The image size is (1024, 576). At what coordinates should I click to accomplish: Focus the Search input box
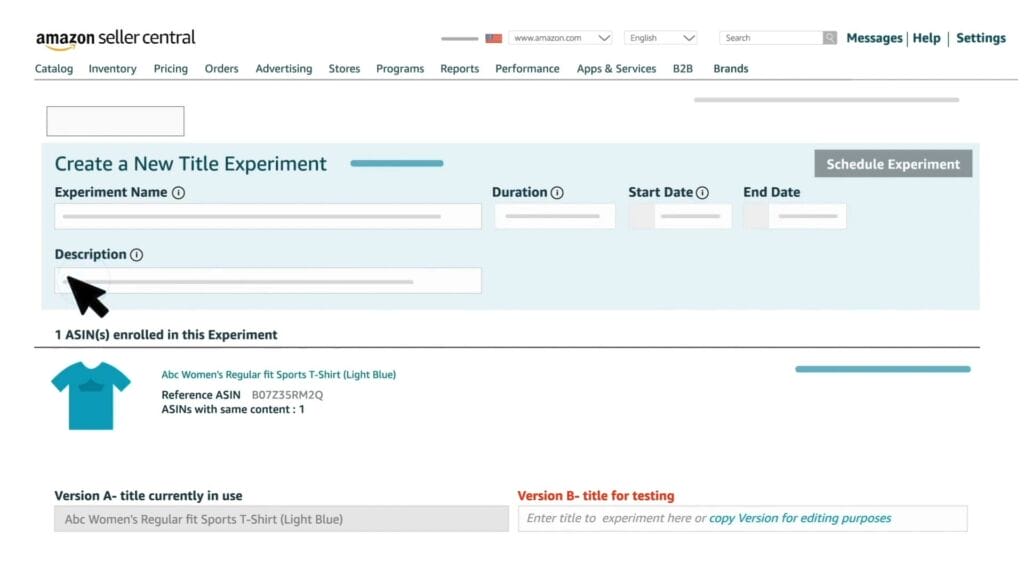(771, 38)
